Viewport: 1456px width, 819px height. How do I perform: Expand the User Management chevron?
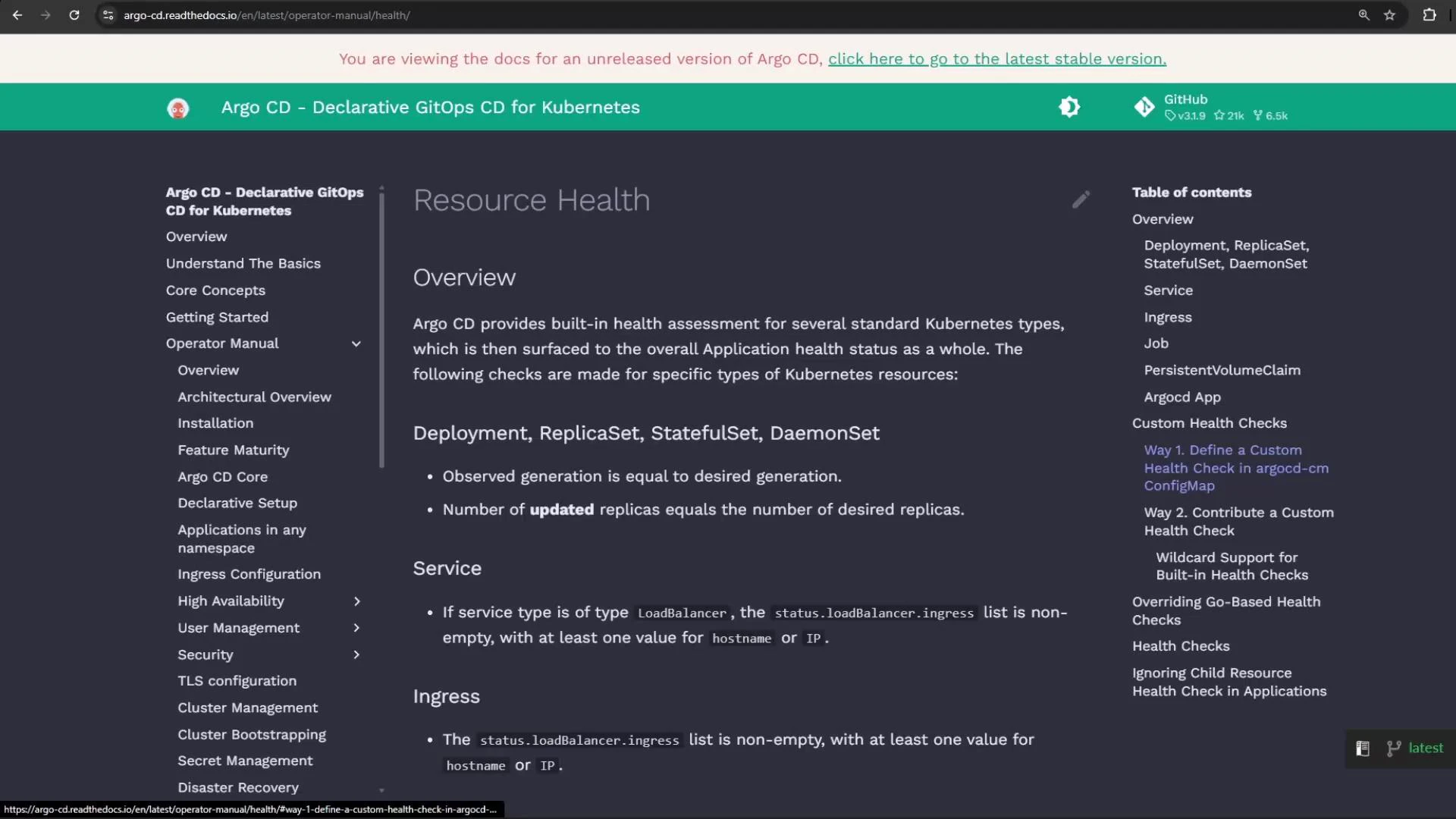click(356, 628)
